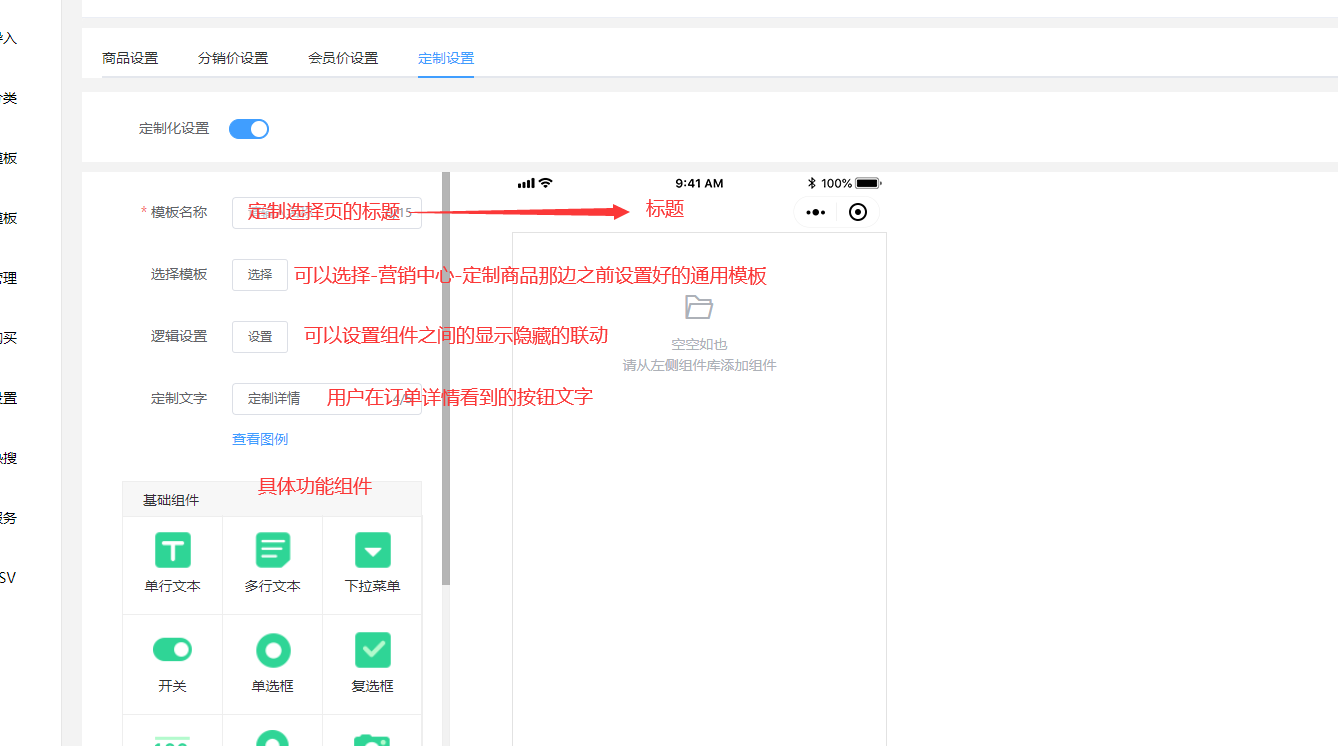Add the 单选框 radio component
Viewport: 1338px width, 746px height.
[x=273, y=665]
